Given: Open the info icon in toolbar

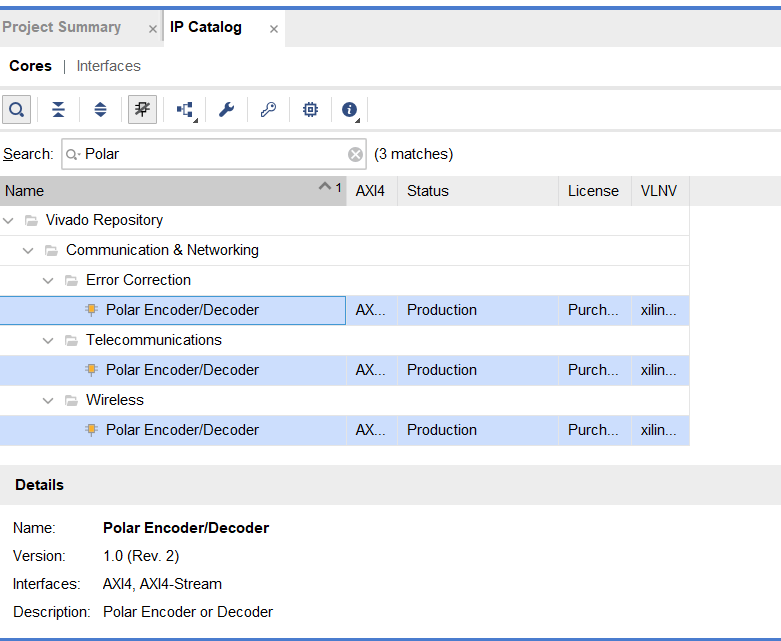Looking at the screenshot, I should [350, 110].
